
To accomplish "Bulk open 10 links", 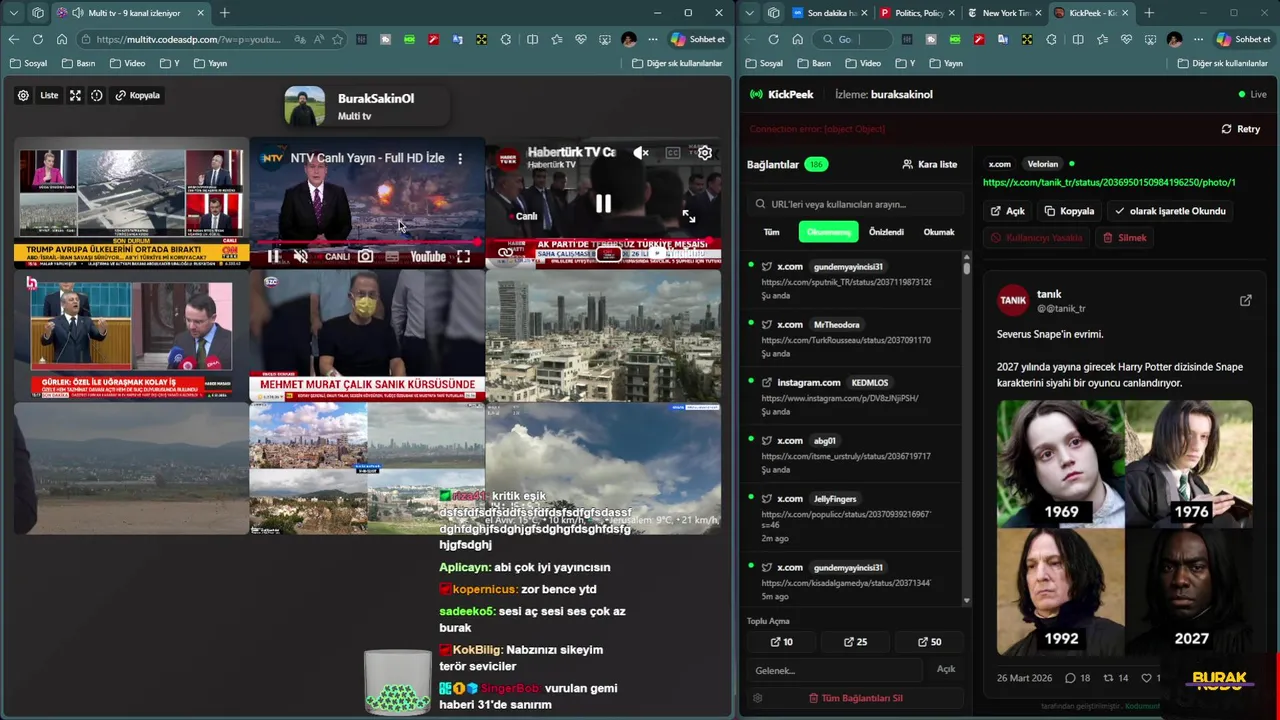I will point(781,642).
